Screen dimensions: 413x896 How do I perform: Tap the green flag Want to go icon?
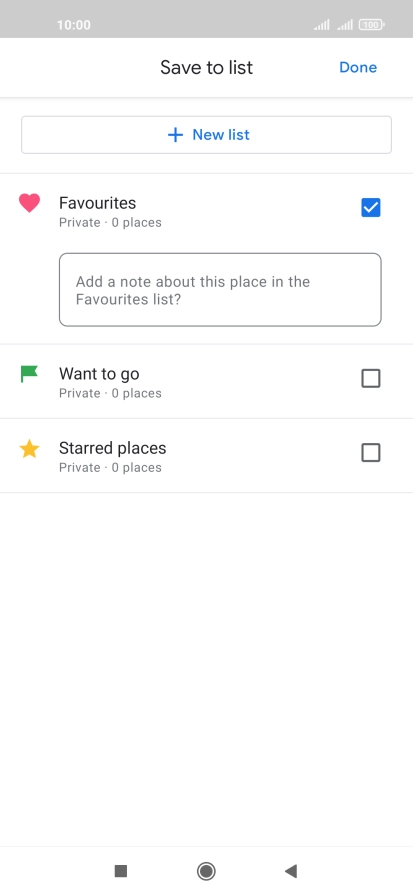pos(29,374)
